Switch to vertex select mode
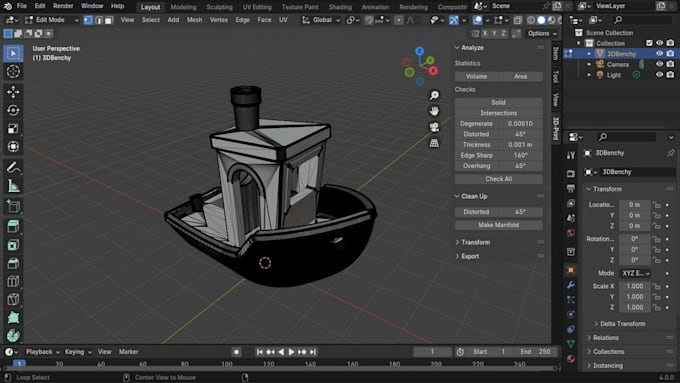Screen dimensions: 680x383 88,20
